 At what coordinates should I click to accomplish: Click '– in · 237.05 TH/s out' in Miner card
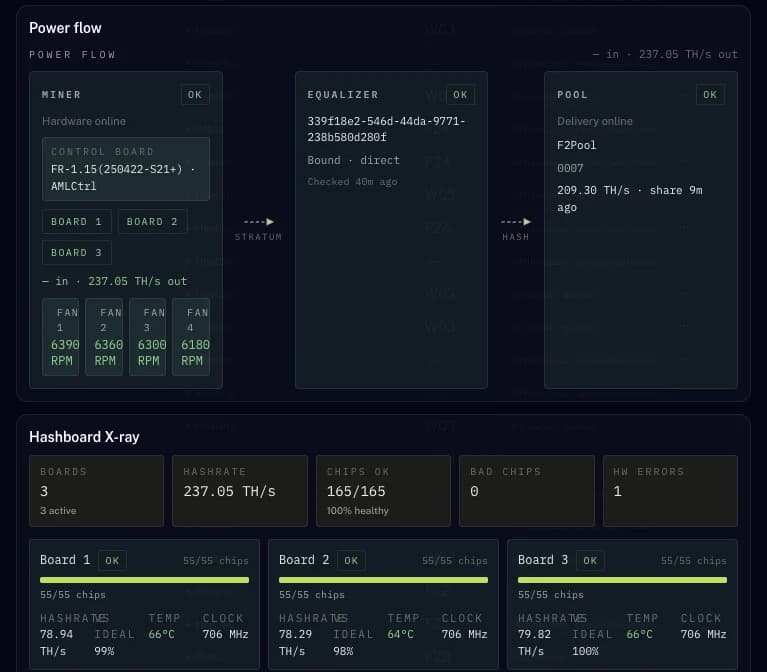pyautogui.click(x=114, y=281)
